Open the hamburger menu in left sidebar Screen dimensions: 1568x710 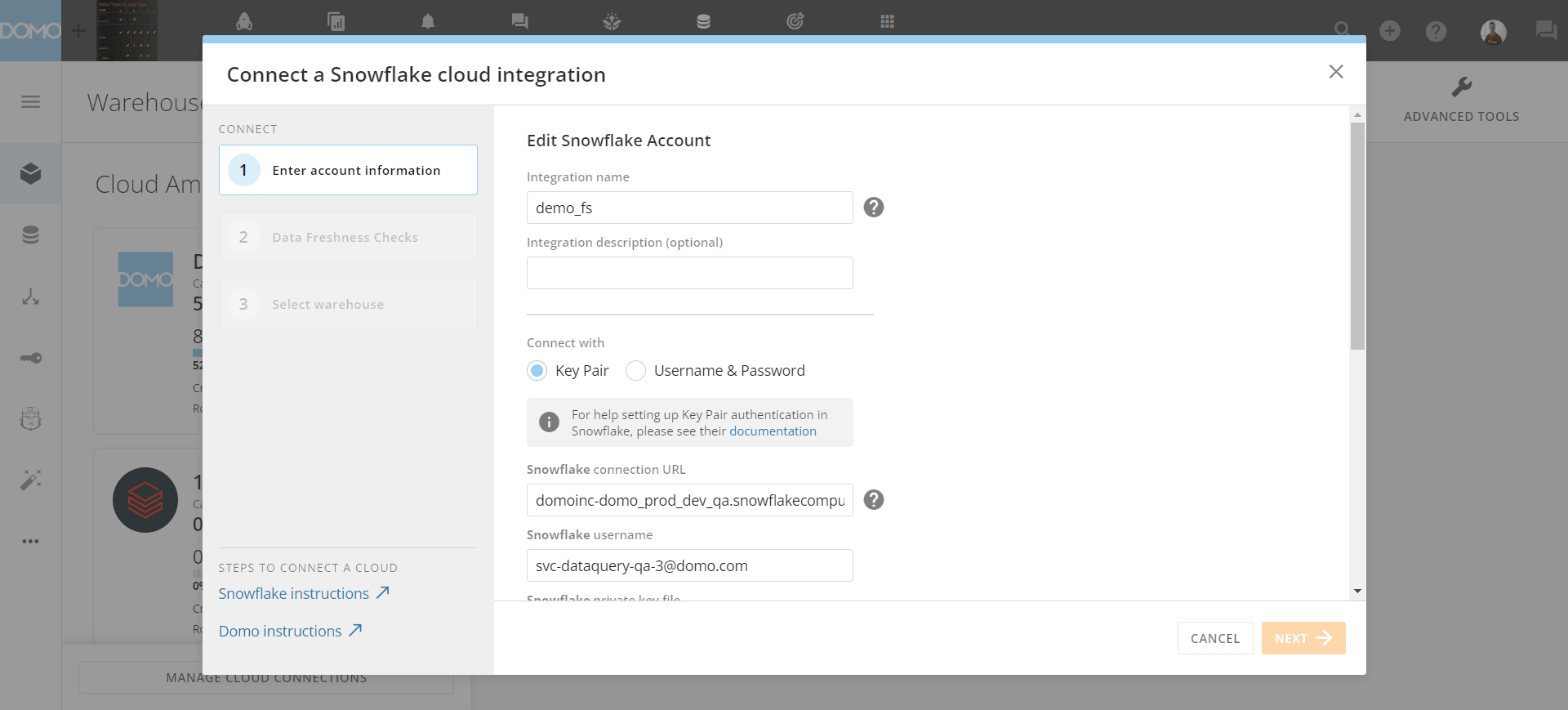coord(31,102)
